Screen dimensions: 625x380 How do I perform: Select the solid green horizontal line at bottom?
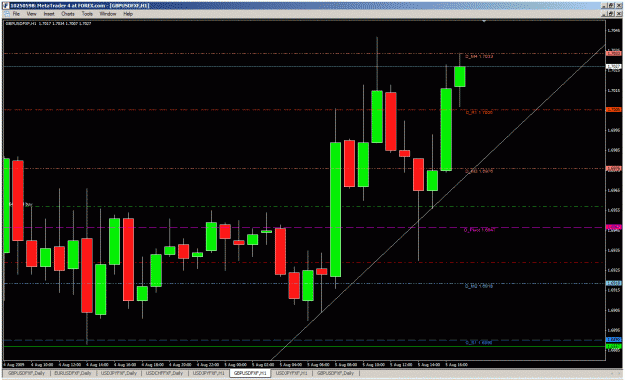click(305, 347)
